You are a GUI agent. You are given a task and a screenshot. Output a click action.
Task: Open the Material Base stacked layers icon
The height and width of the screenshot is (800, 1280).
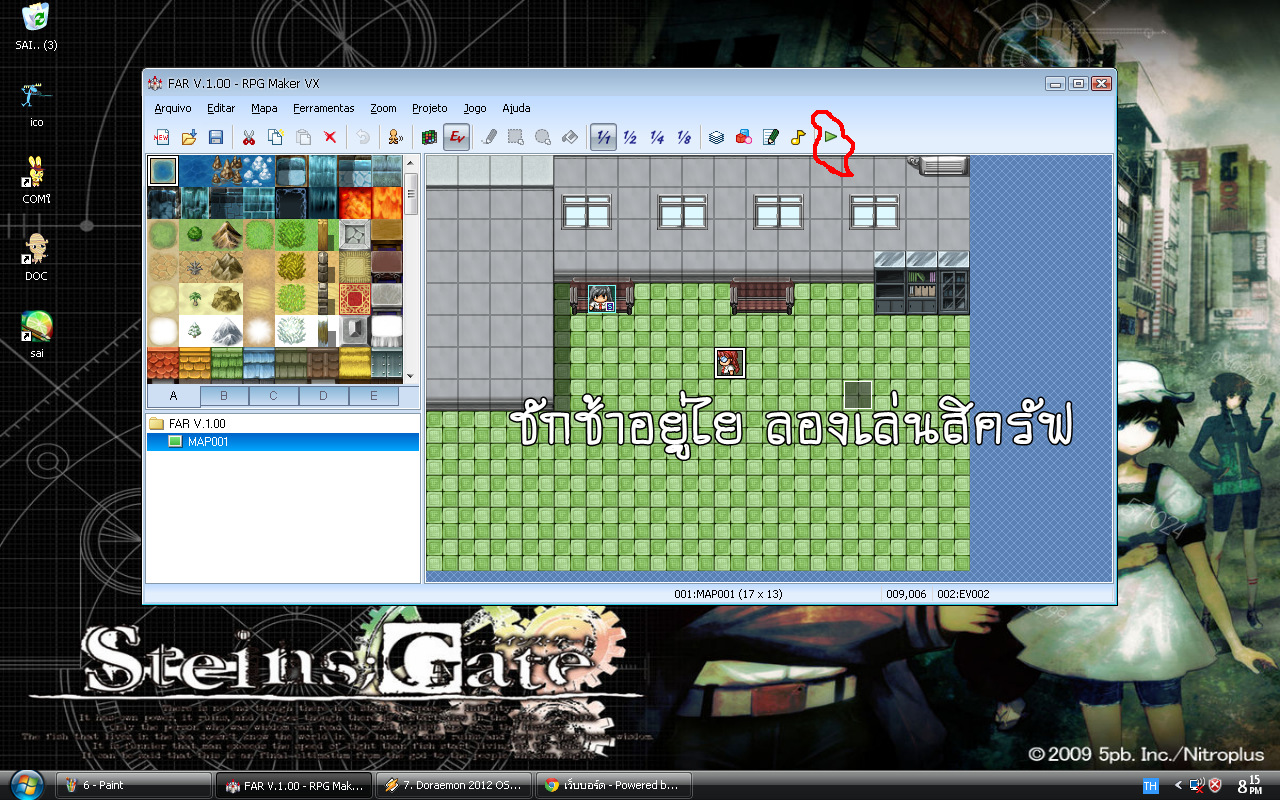pyautogui.click(x=717, y=137)
